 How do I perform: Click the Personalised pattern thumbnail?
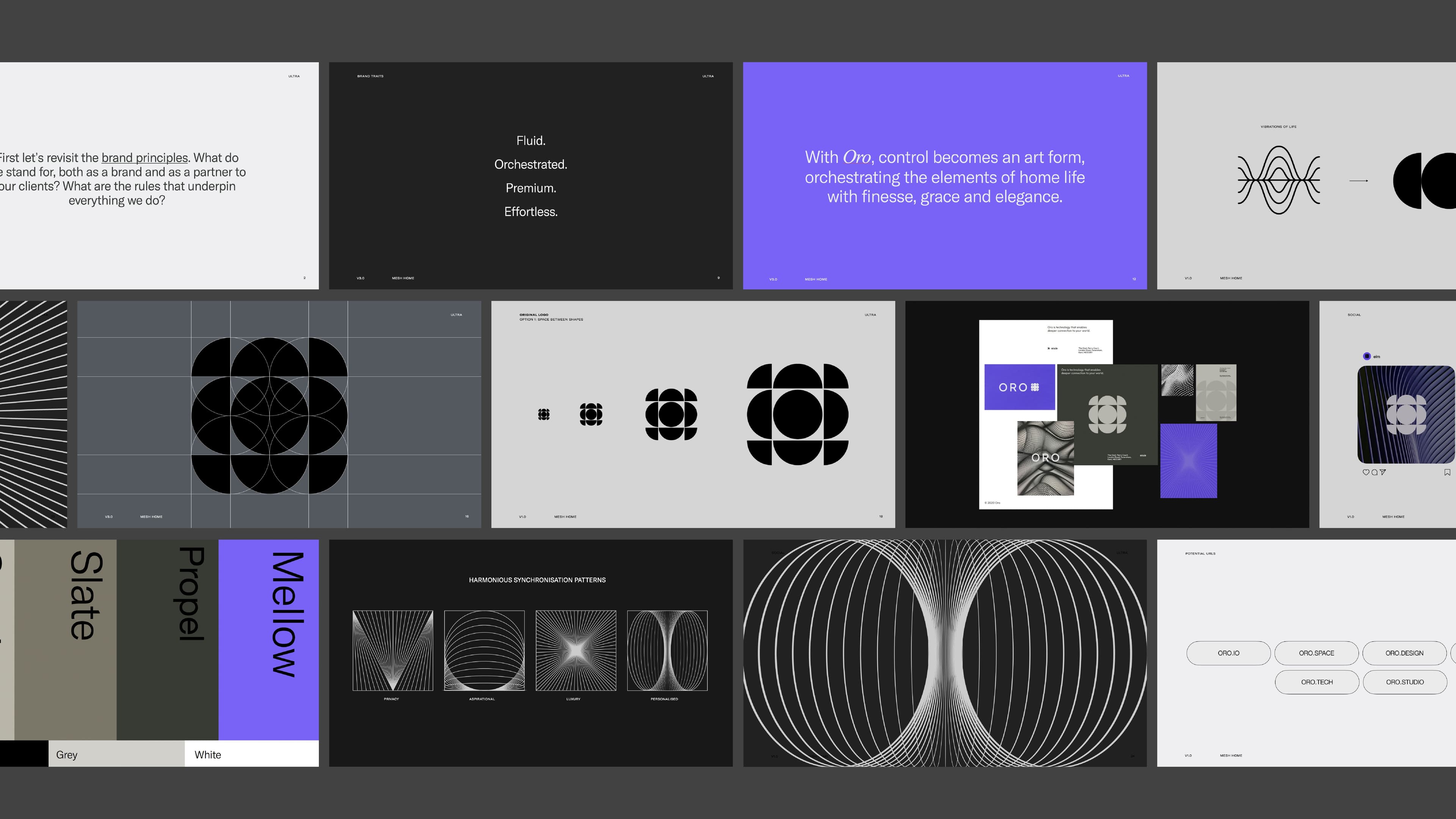click(667, 651)
